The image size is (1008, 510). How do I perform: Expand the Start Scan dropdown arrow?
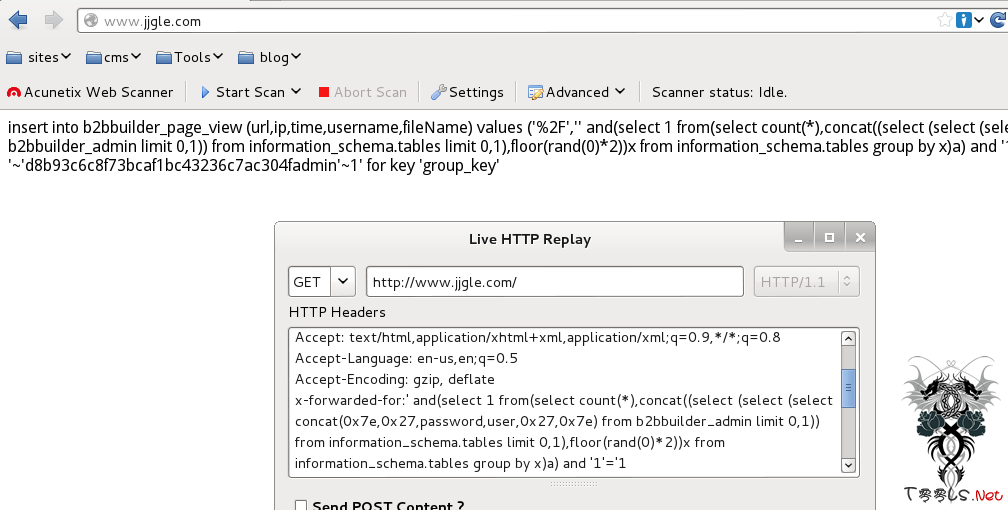[296, 92]
